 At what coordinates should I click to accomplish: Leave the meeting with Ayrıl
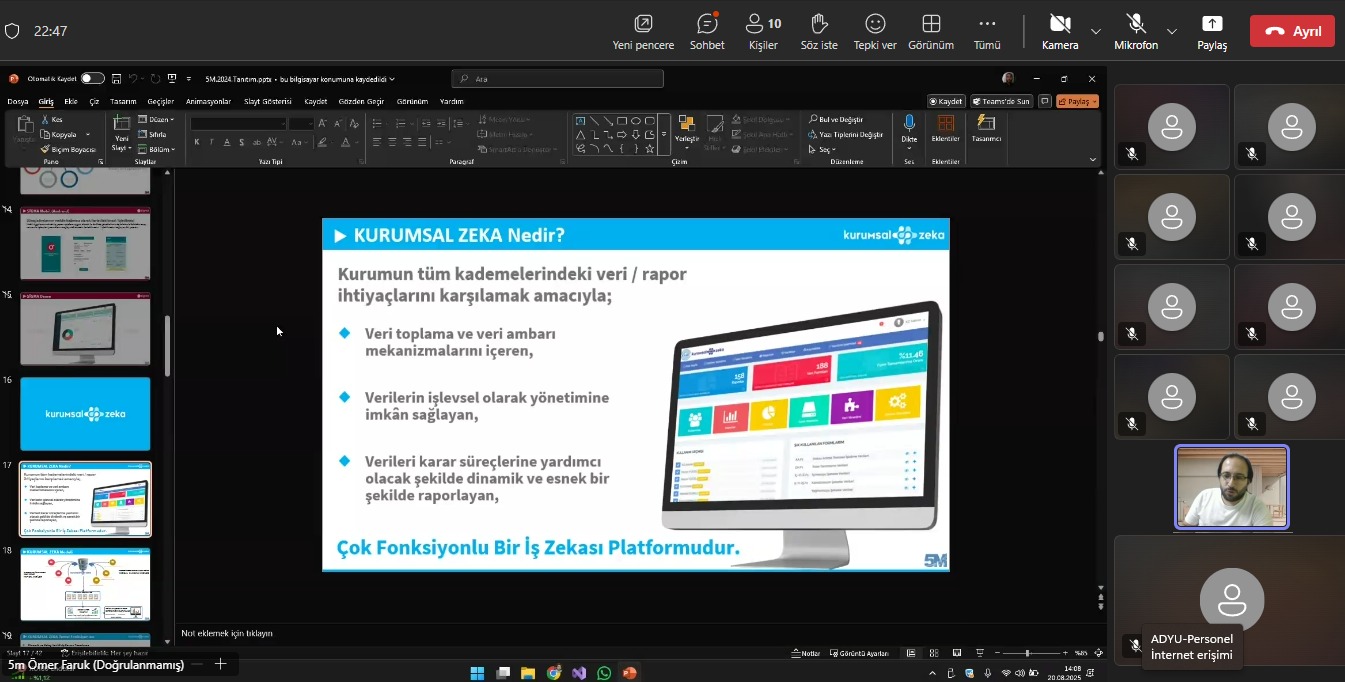(1292, 31)
